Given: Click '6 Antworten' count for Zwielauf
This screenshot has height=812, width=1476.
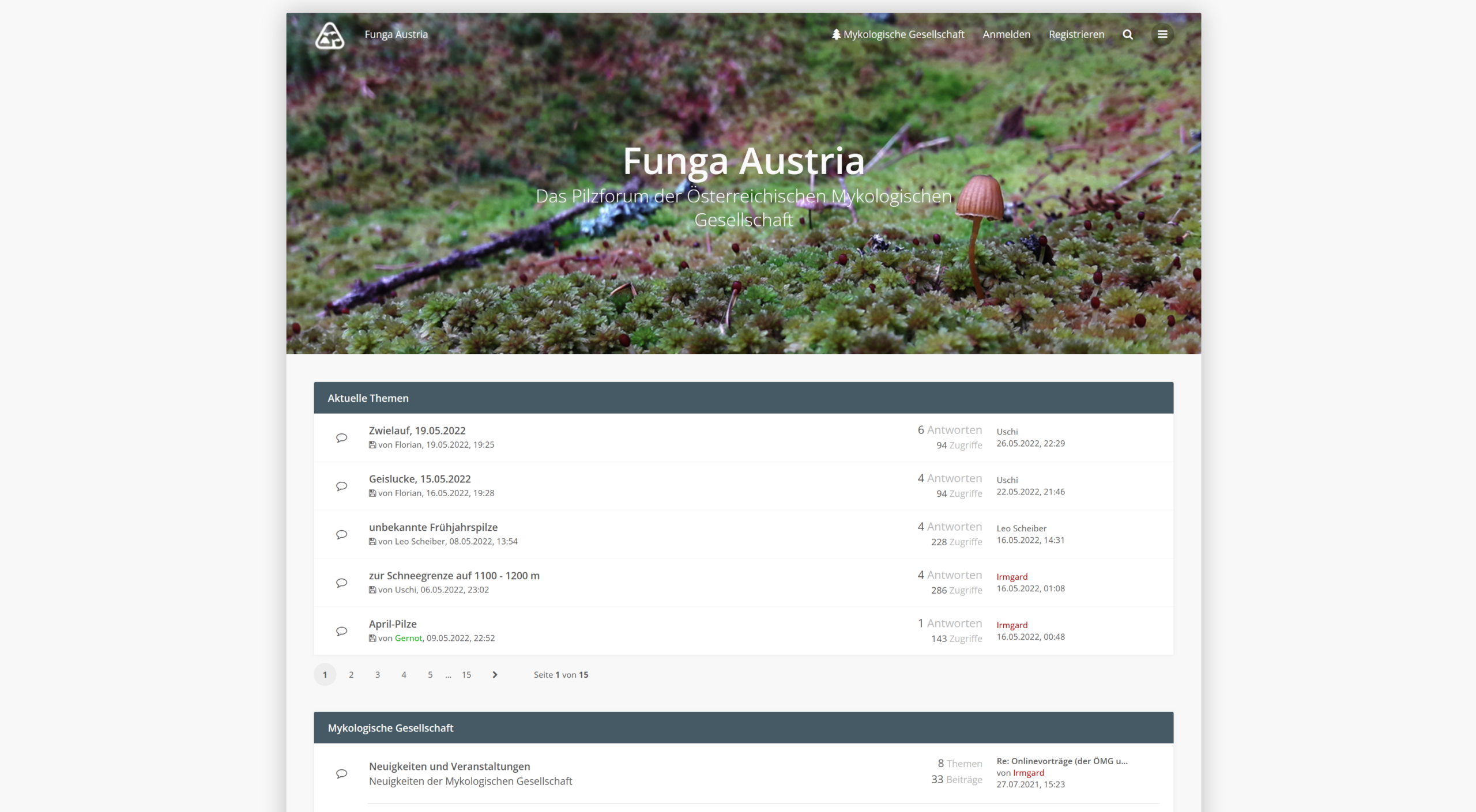Looking at the screenshot, I should coord(950,430).
